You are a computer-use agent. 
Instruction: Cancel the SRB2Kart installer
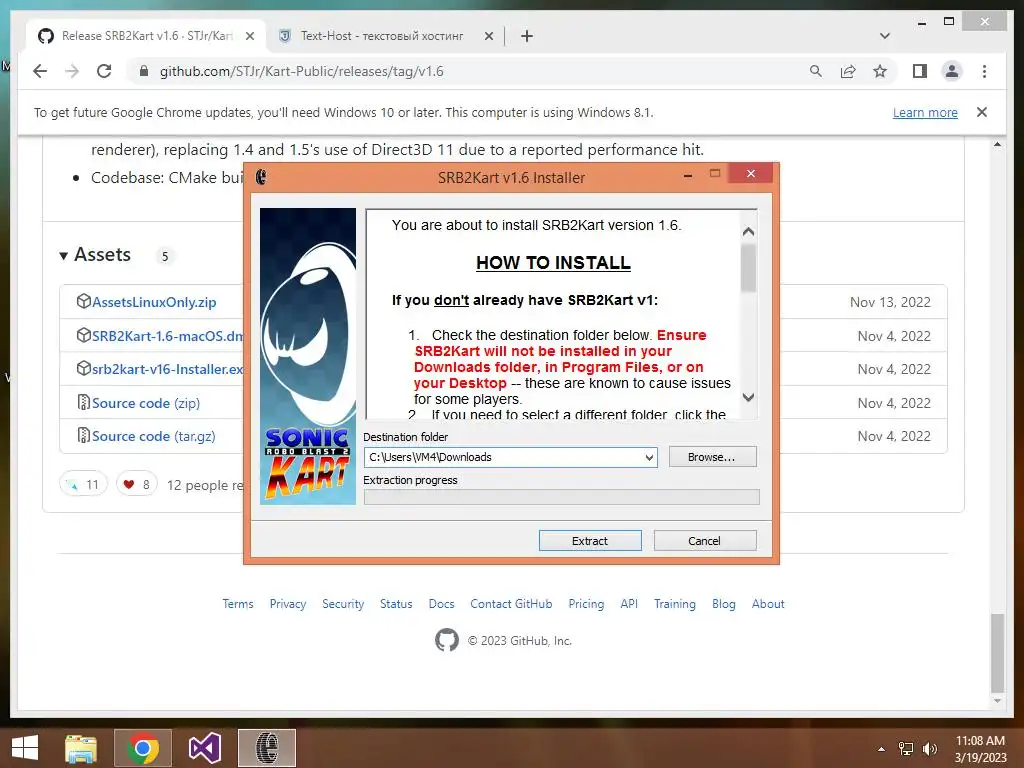click(705, 541)
